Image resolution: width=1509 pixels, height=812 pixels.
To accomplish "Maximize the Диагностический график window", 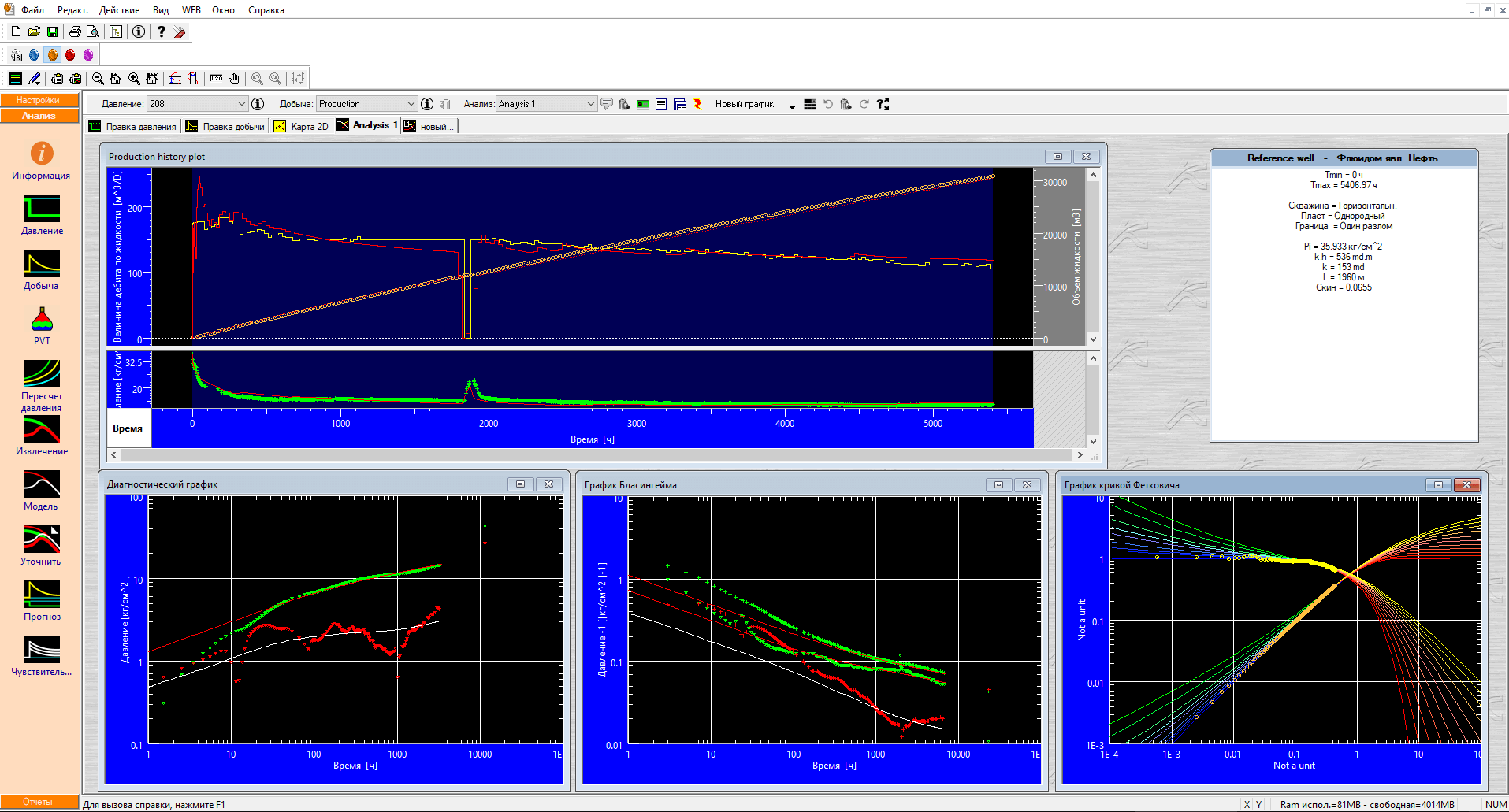I will point(520,484).
